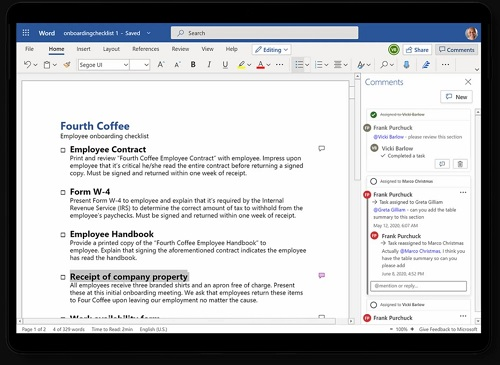The image size is (500, 365).
Task: Apply yellow text highlight color
Action: 241,65
